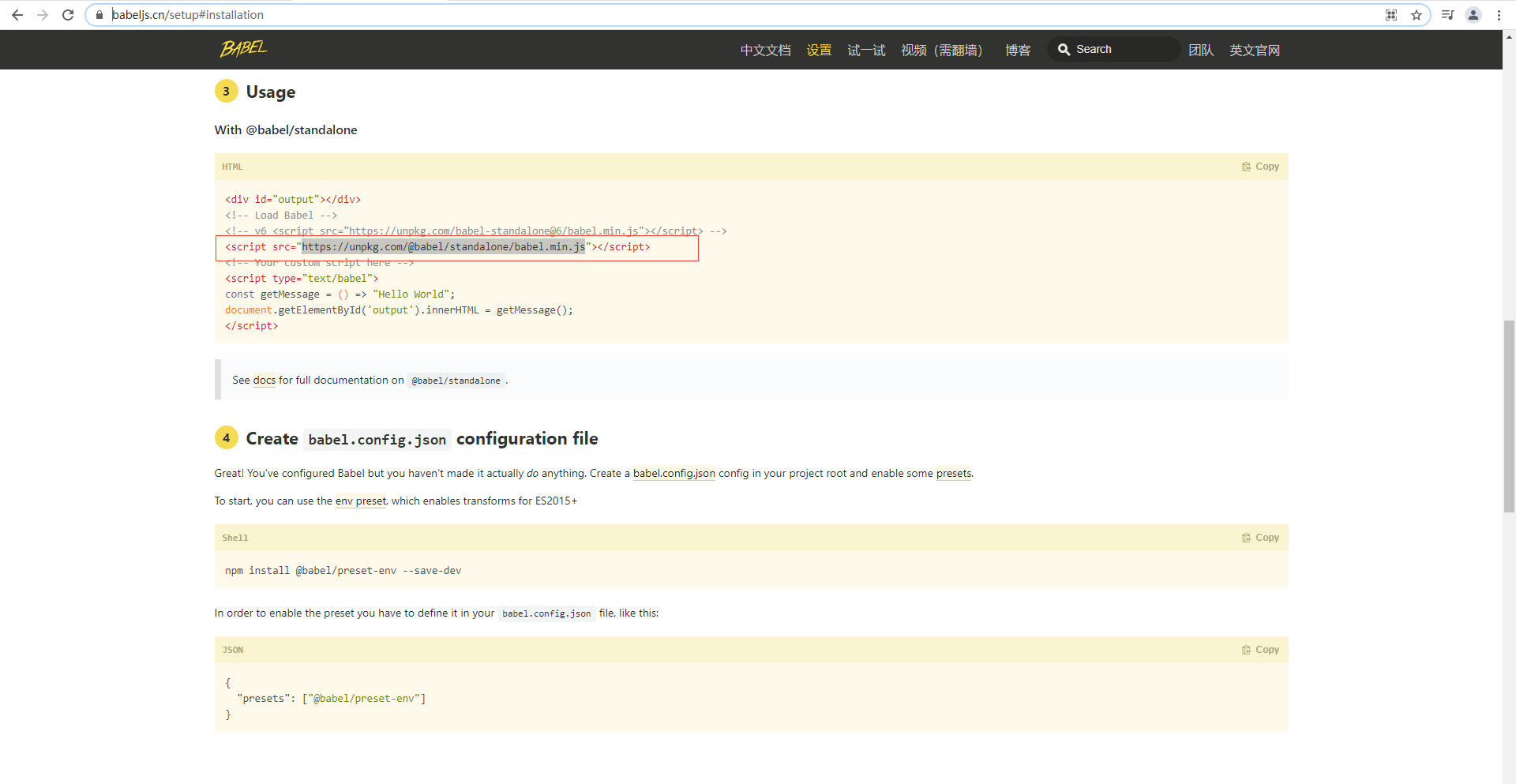
Task: Open the media control playlist icon
Action: 1447,15
